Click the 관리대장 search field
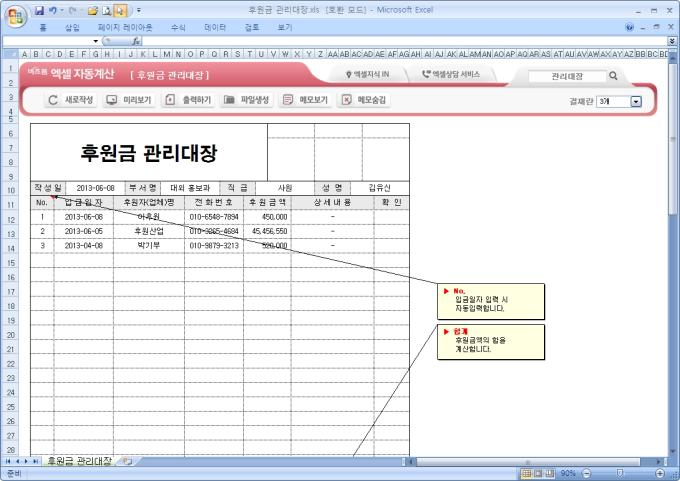The height and width of the screenshot is (481, 680). click(x=567, y=76)
